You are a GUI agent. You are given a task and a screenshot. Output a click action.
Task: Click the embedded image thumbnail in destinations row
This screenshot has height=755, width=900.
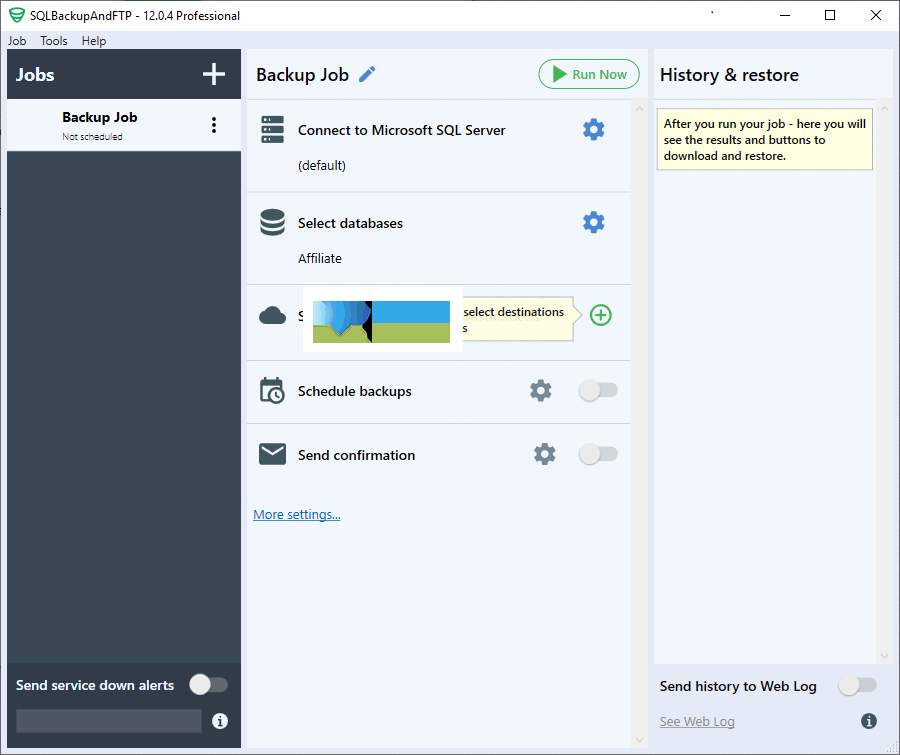click(x=381, y=322)
